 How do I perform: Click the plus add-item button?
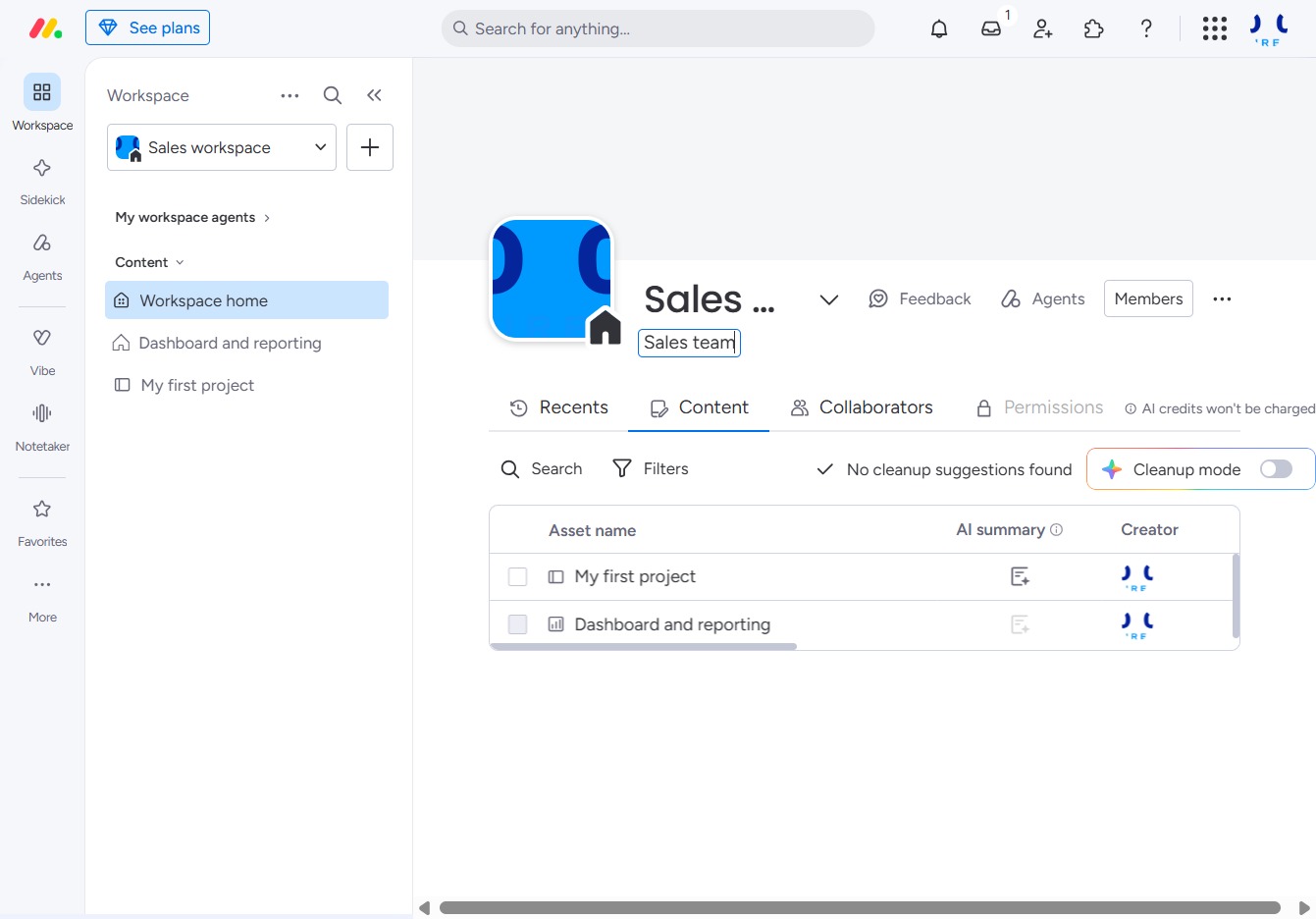coord(370,147)
